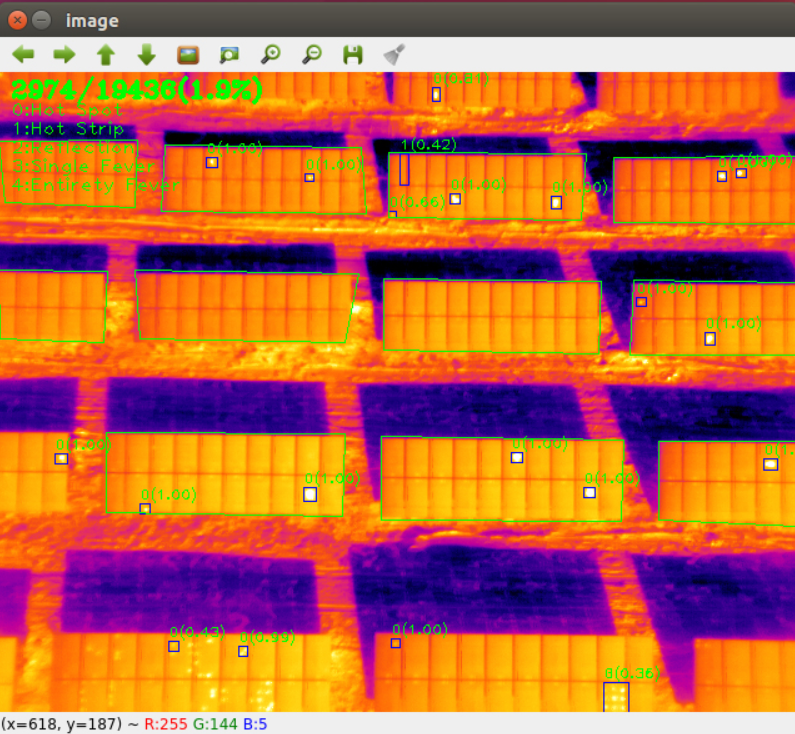Minimize the image window
The height and width of the screenshot is (734, 795).
[41, 20]
